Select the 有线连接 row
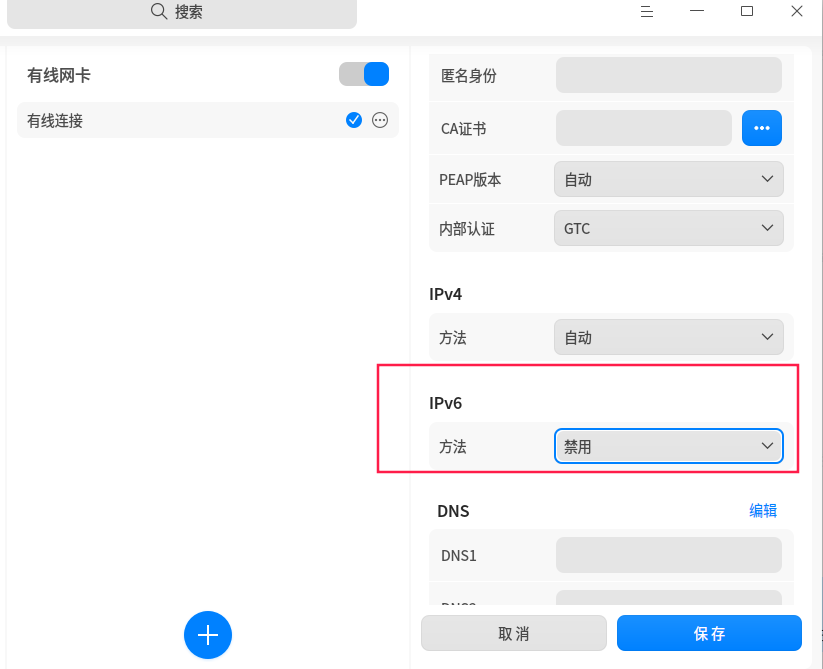The image size is (823, 669). pyautogui.click(x=208, y=120)
